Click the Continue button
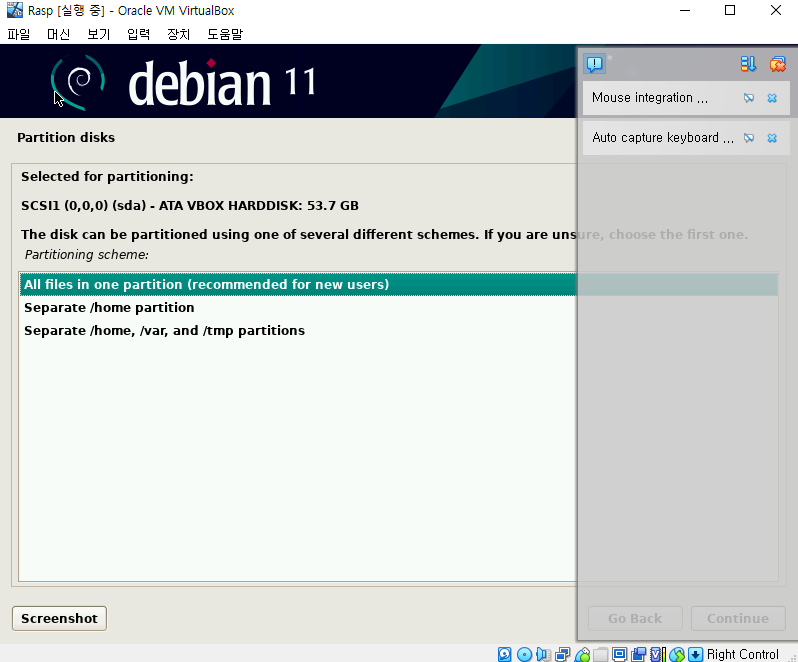This screenshot has width=798, height=662. point(737,618)
